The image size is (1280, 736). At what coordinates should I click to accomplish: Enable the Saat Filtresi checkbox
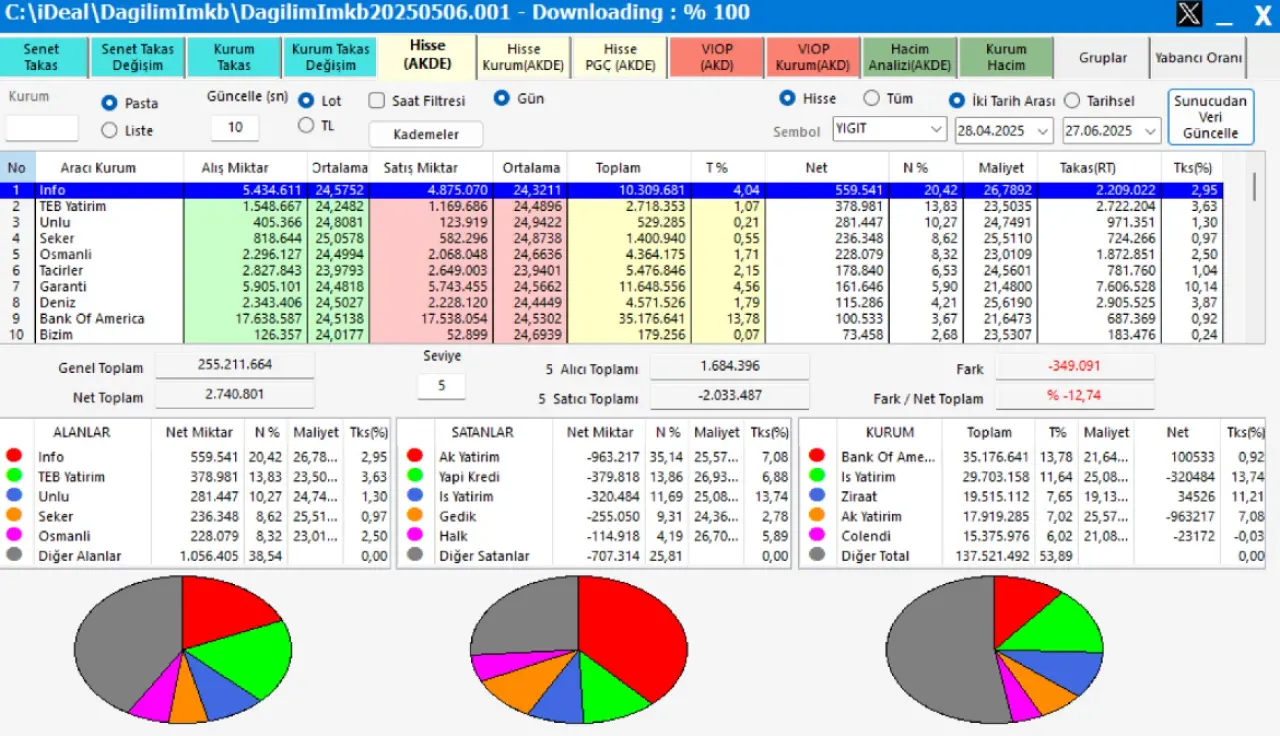click(x=377, y=101)
